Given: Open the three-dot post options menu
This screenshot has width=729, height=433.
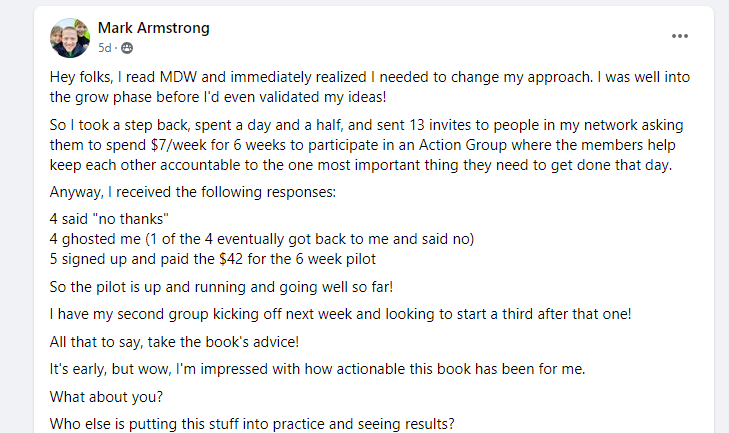Looking at the screenshot, I should pyautogui.click(x=680, y=36).
